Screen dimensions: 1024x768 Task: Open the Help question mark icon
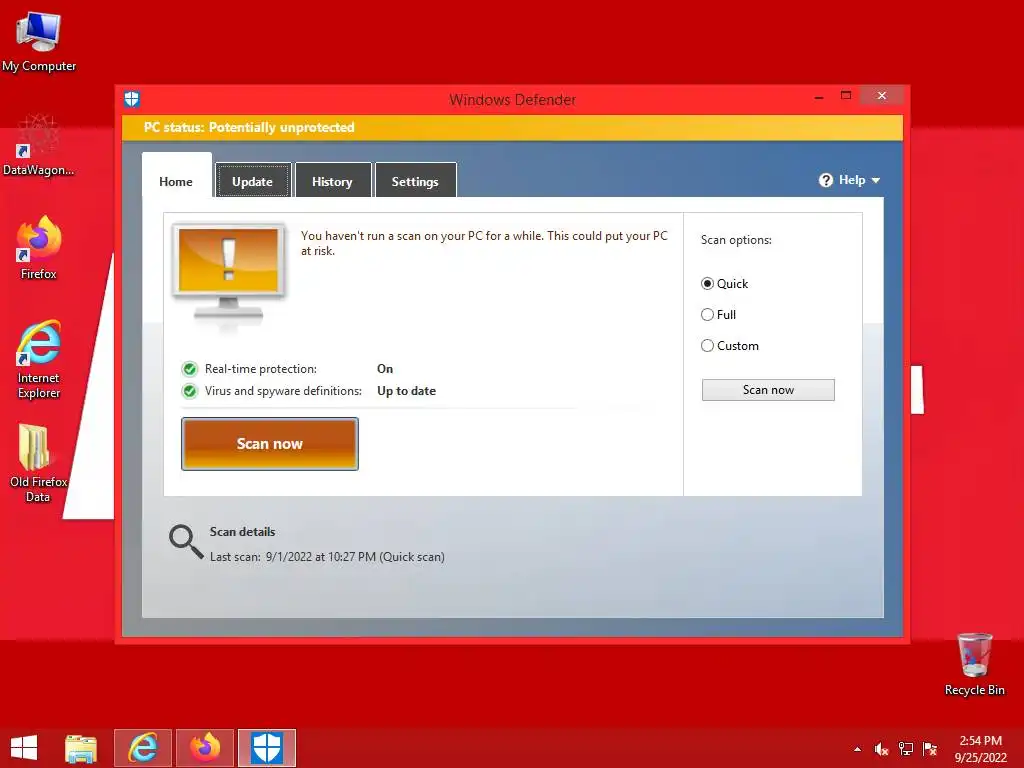pos(825,180)
